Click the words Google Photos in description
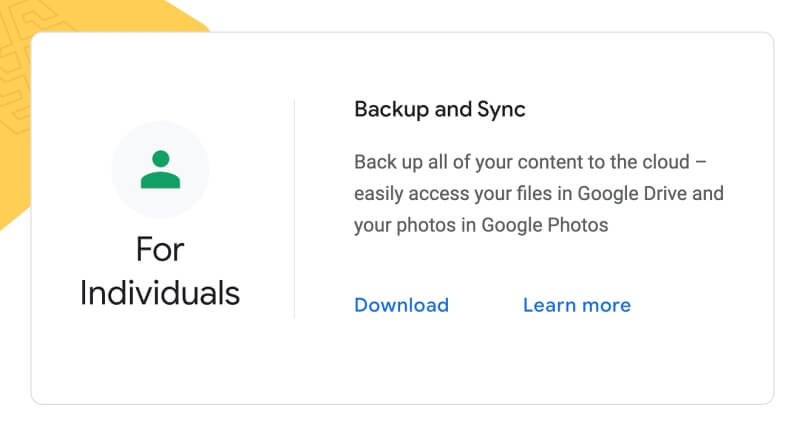800x445 pixels. pyautogui.click(x=544, y=225)
